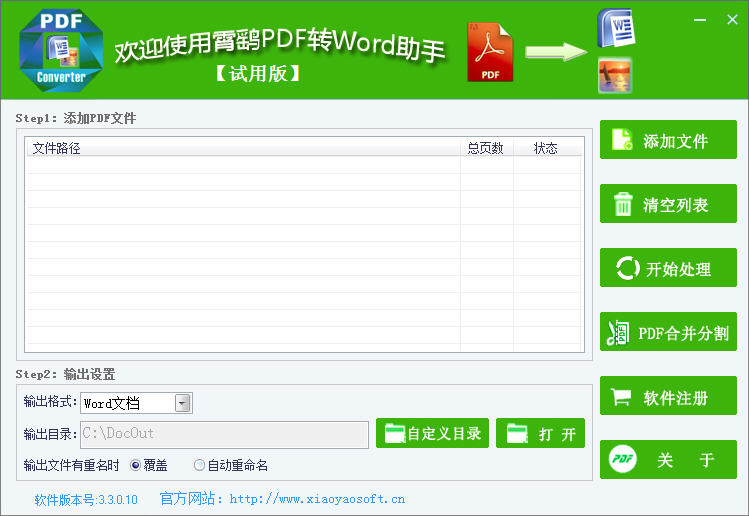Click 打开 to open output folder

pos(540,433)
